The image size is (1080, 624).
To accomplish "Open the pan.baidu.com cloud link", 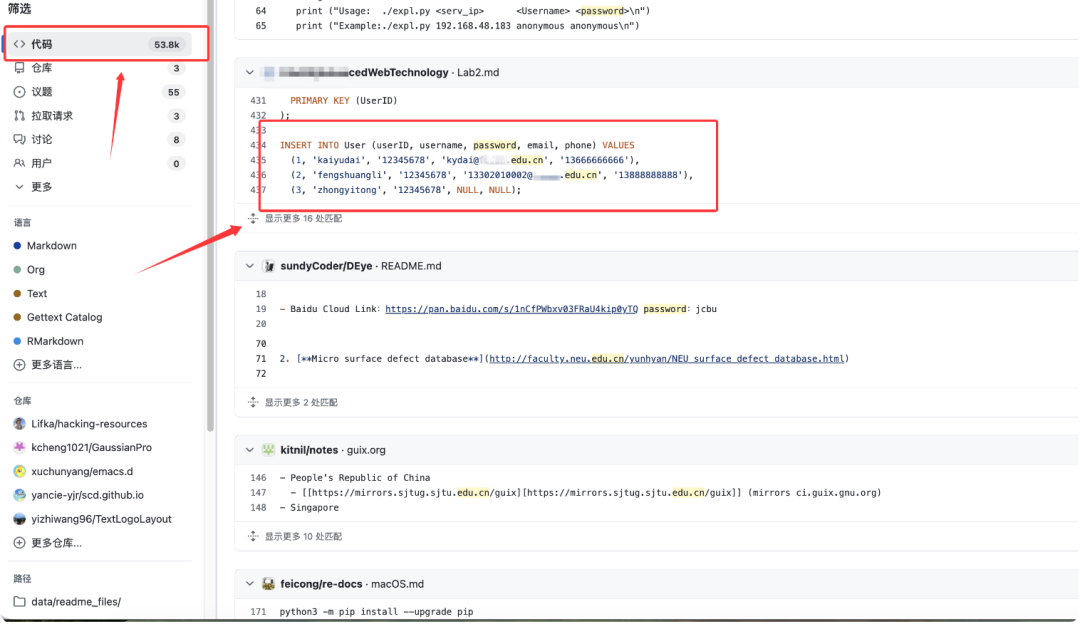I will pos(512,309).
